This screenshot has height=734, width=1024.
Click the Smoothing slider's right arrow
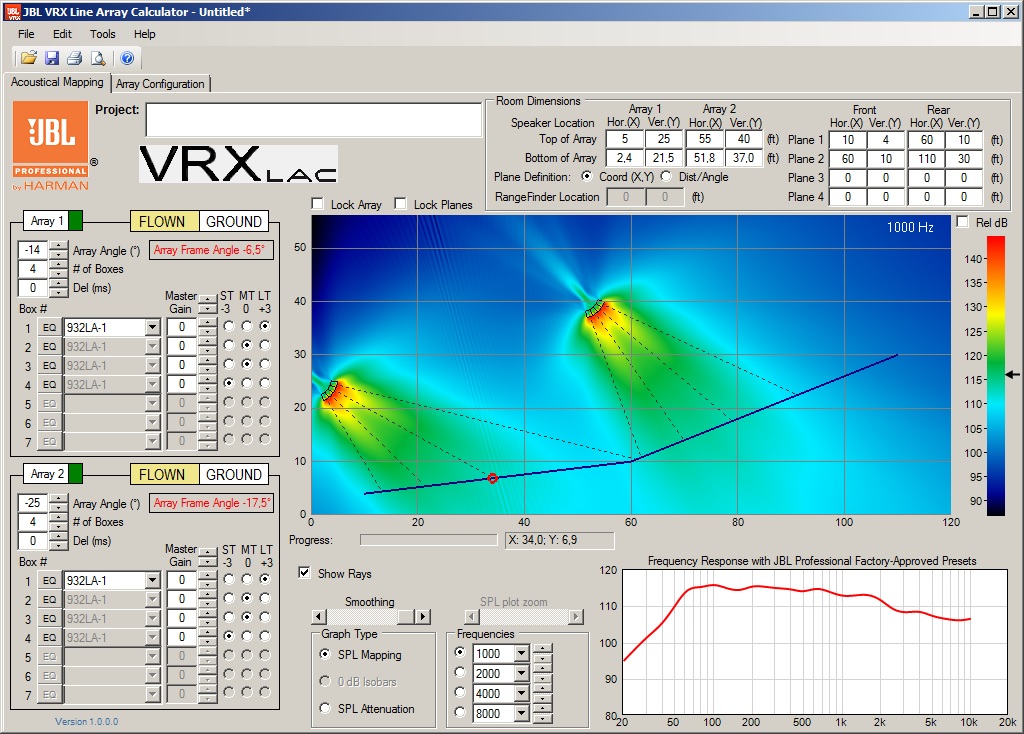pos(423,616)
